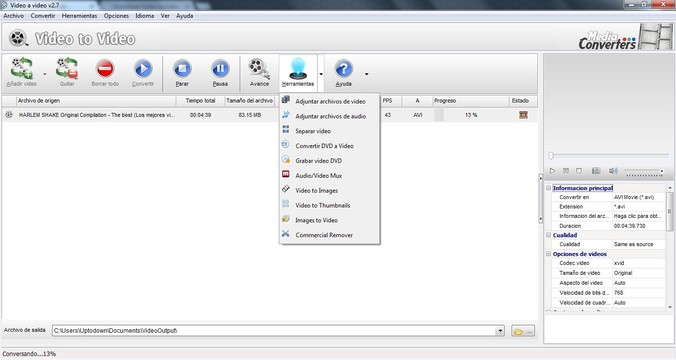Viewport: 676px width, 360px height.
Task: Click the Codec video value xvid
Action: (639, 263)
